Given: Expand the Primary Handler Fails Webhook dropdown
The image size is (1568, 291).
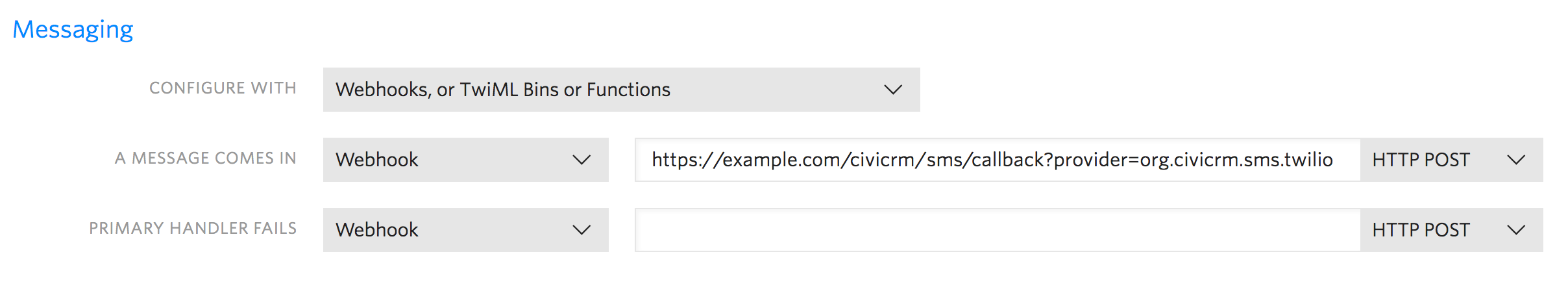Looking at the screenshot, I should (x=465, y=230).
